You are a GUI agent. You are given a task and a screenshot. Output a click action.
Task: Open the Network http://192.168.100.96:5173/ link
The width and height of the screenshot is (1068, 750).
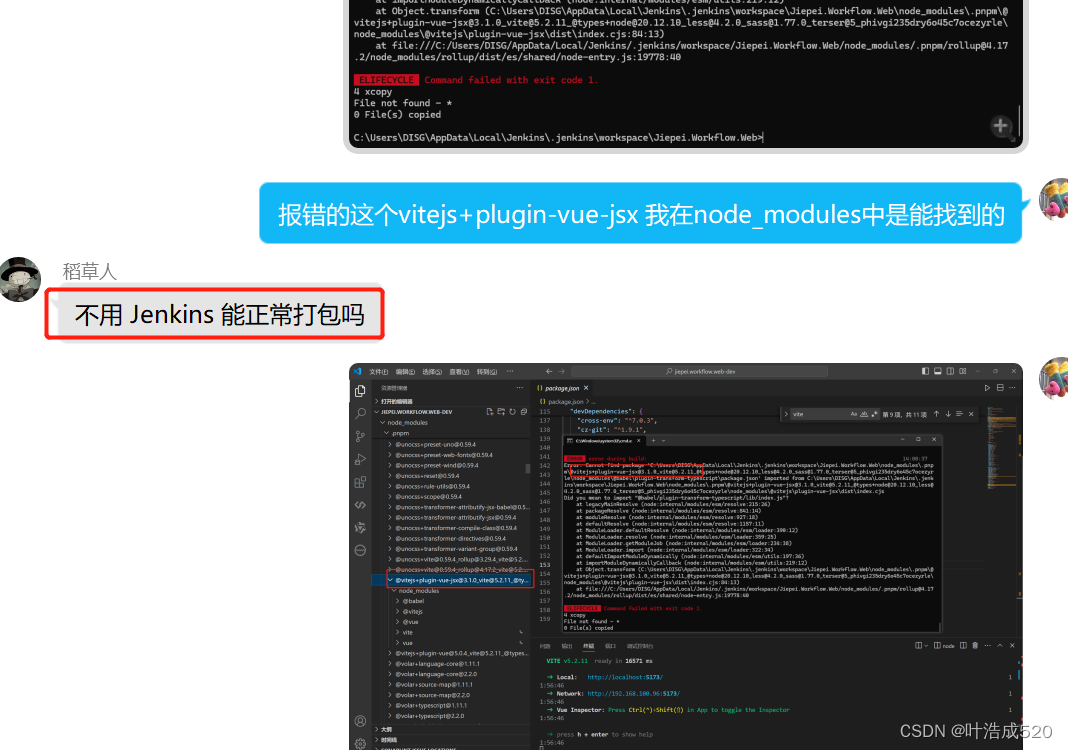click(x=633, y=693)
